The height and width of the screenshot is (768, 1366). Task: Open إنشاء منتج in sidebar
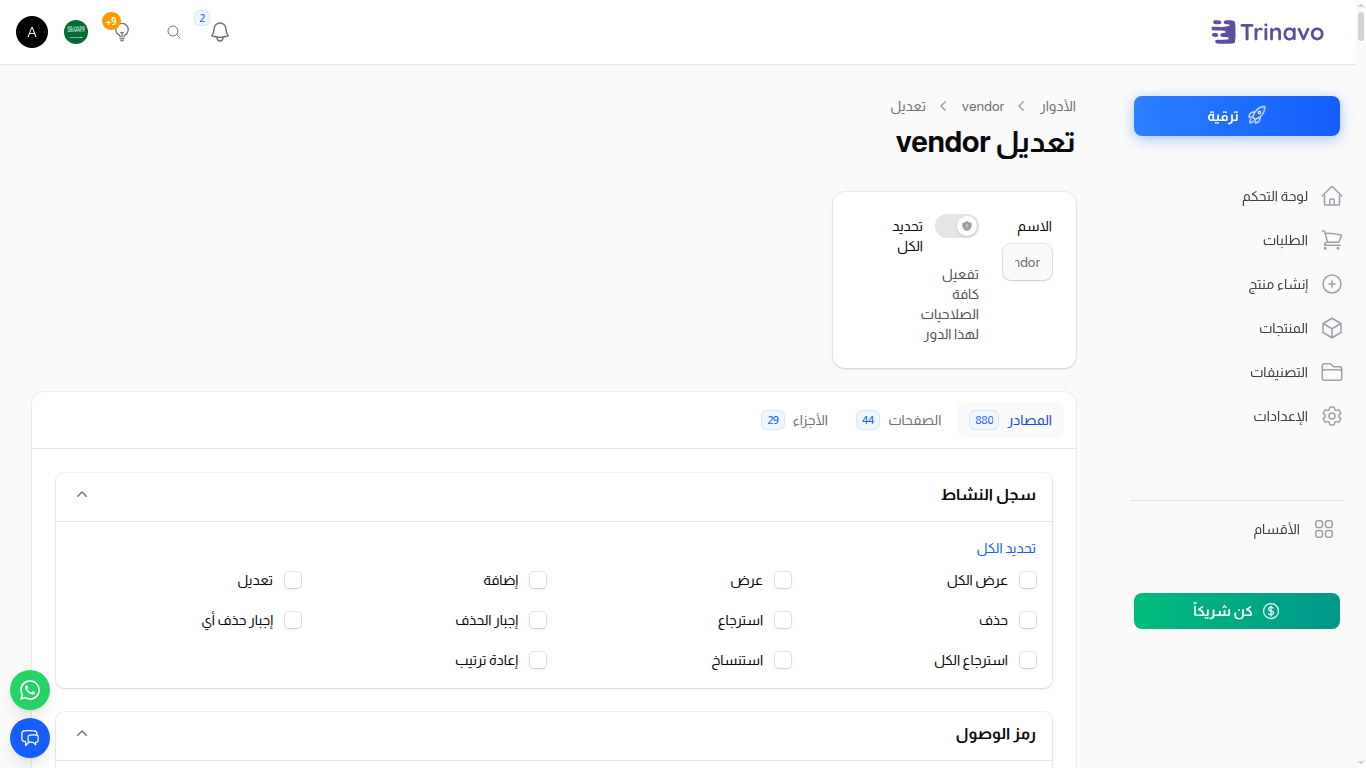click(x=1278, y=284)
